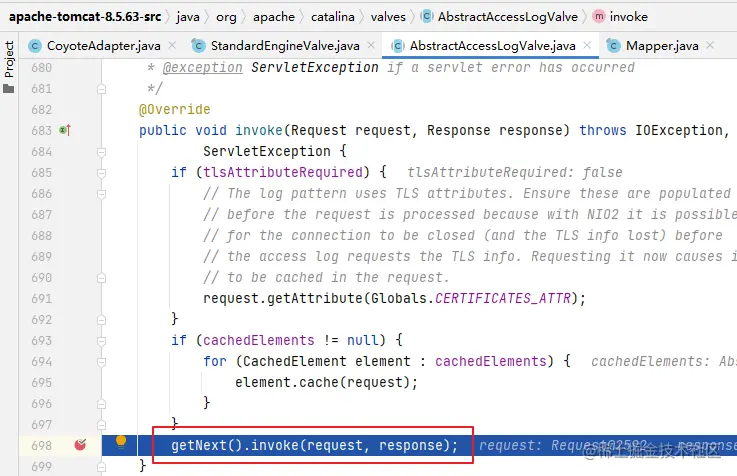The image size is (737, 476).
Task: Switch to StandardEngineValve.java tab
Action: 285,46
